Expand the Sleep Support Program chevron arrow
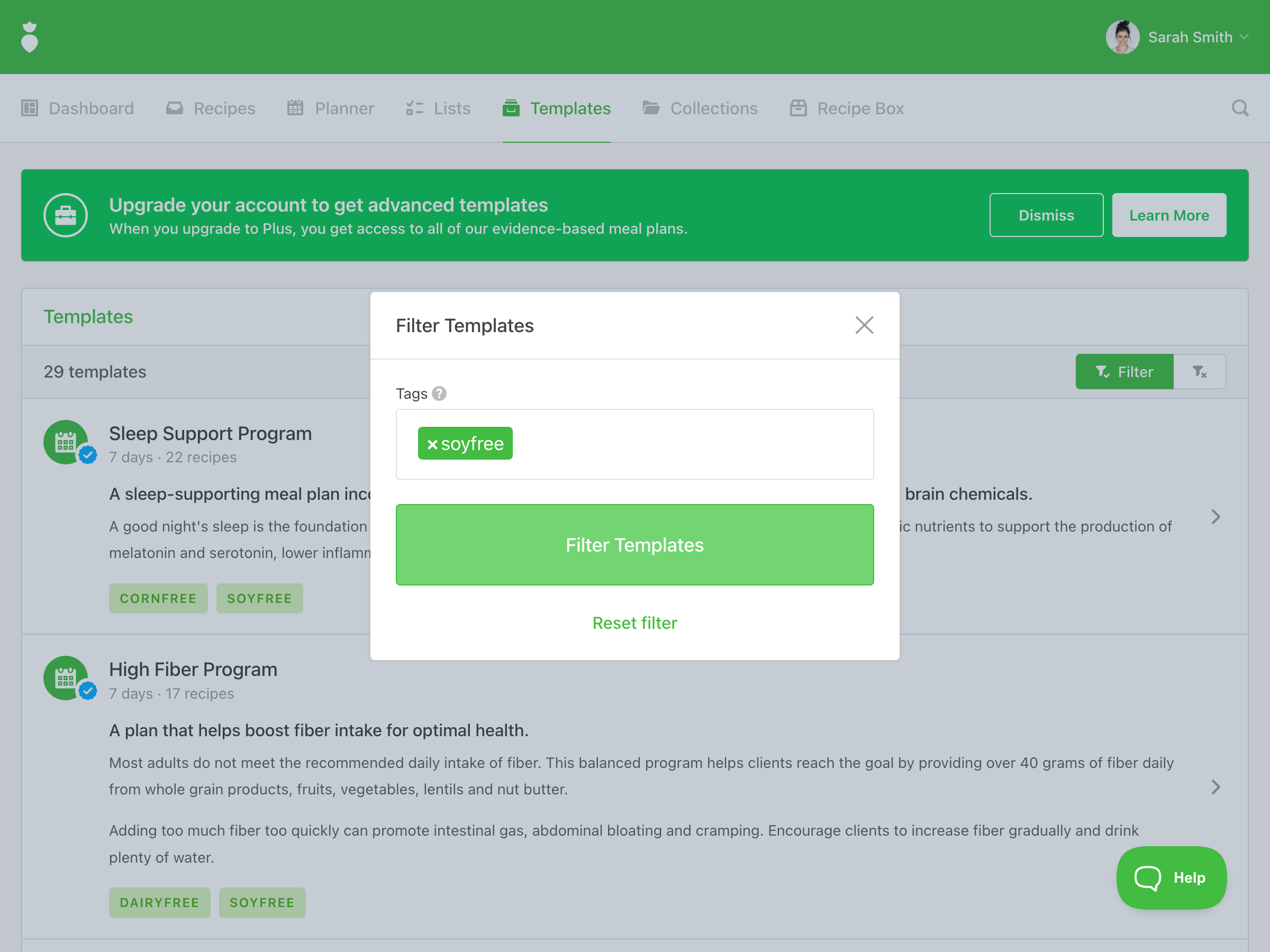This screenshot has width=1270, height=952. (x=1215, y=516)
